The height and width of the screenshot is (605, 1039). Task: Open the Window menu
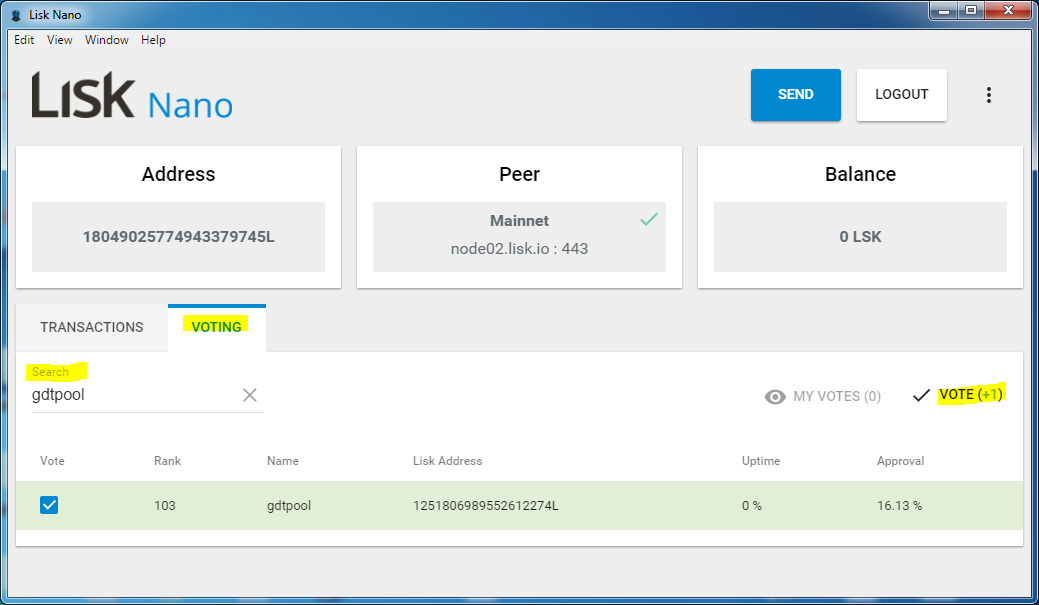[x=107, y=40]
